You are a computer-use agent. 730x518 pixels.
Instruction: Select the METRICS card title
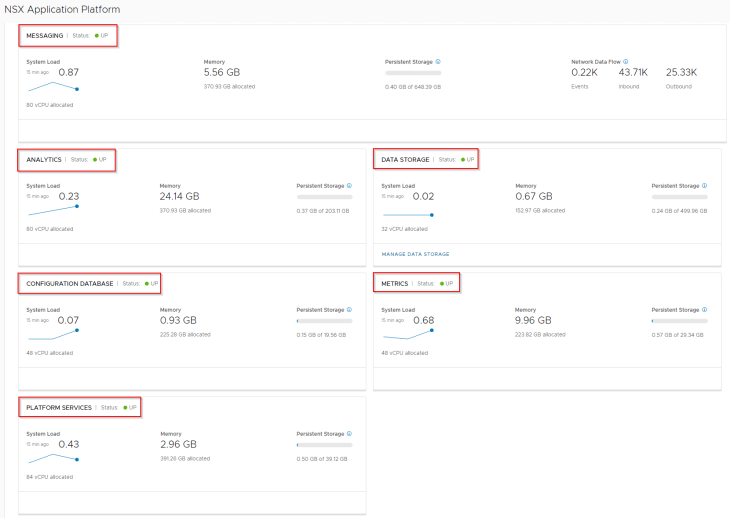395,283
